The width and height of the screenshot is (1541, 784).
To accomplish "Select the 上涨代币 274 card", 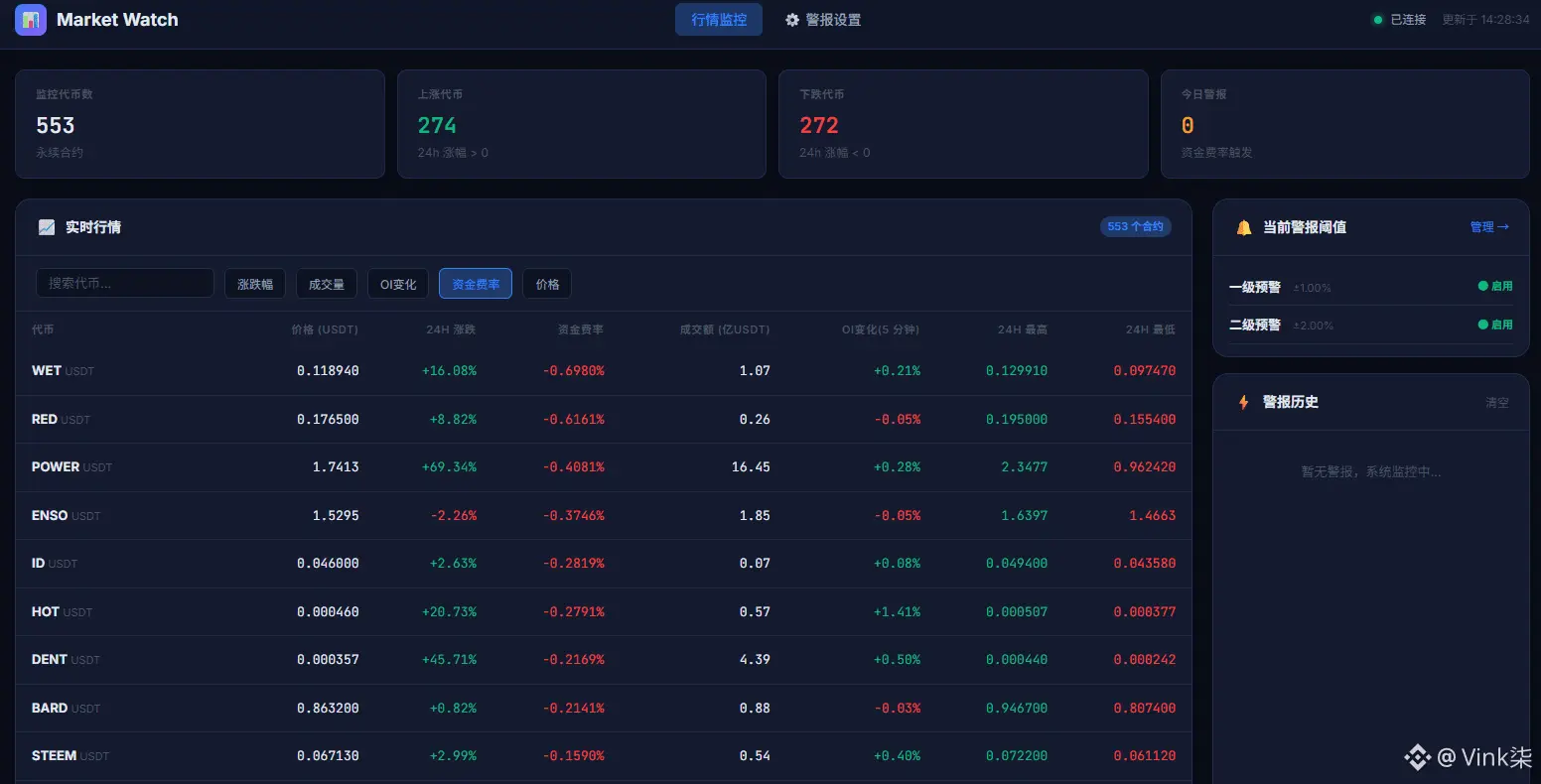I will [582, 124].
